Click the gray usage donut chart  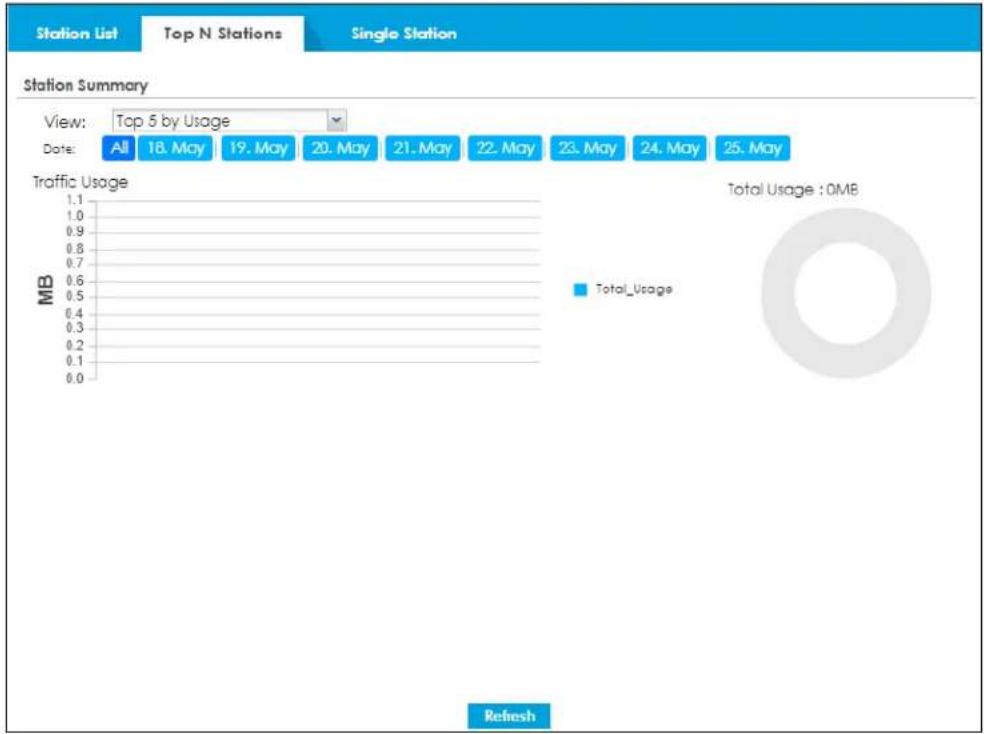click(x=847, y=294)
